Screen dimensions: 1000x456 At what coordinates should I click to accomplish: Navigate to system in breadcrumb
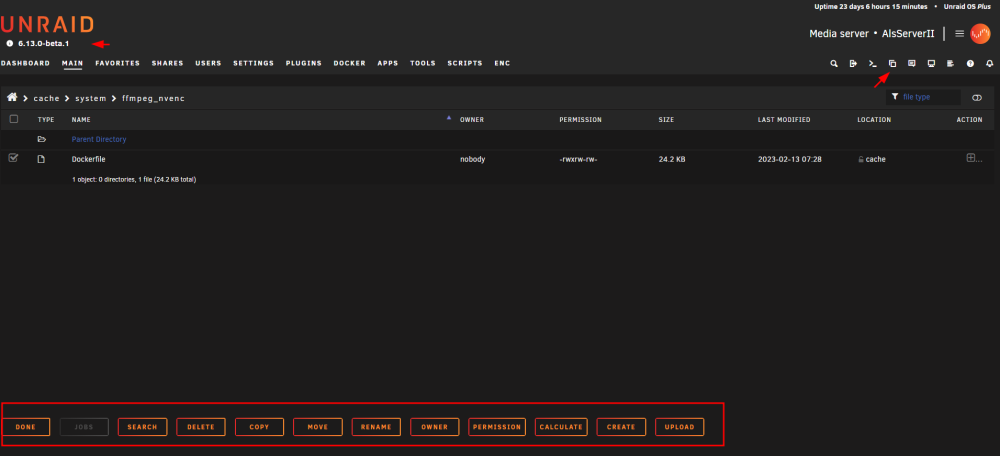[x=89, y=98]
